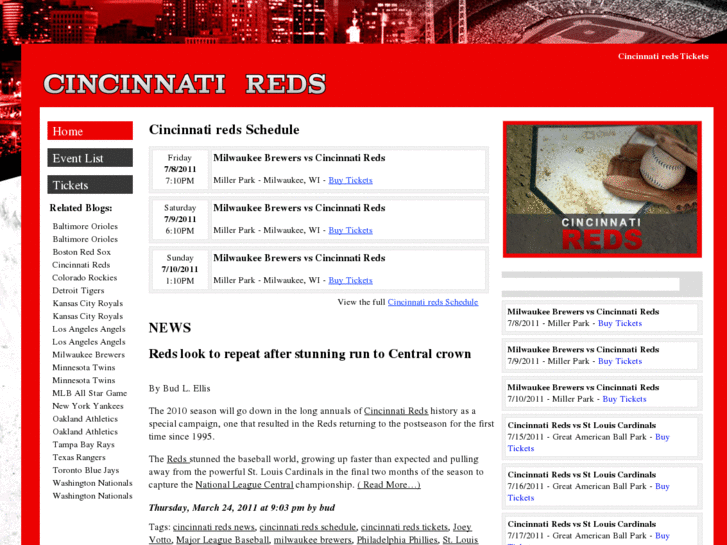The height and width of the screenshot is (545, 727).
Task: Click the baseball glove Cincinnati Reds banner image
Action: tap(602, 189)
